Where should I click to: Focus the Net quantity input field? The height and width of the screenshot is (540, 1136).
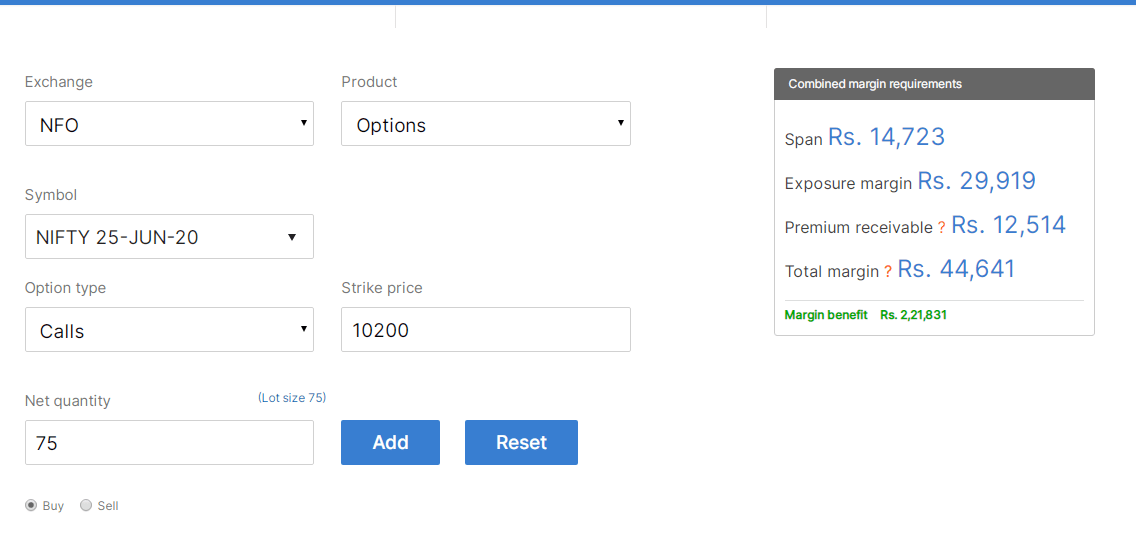(170, 442)
